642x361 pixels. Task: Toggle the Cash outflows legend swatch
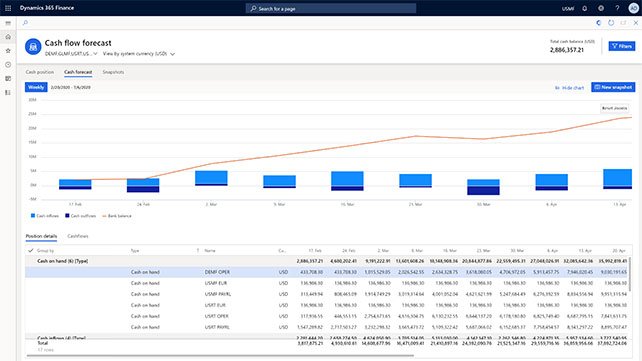click(67, 216)
